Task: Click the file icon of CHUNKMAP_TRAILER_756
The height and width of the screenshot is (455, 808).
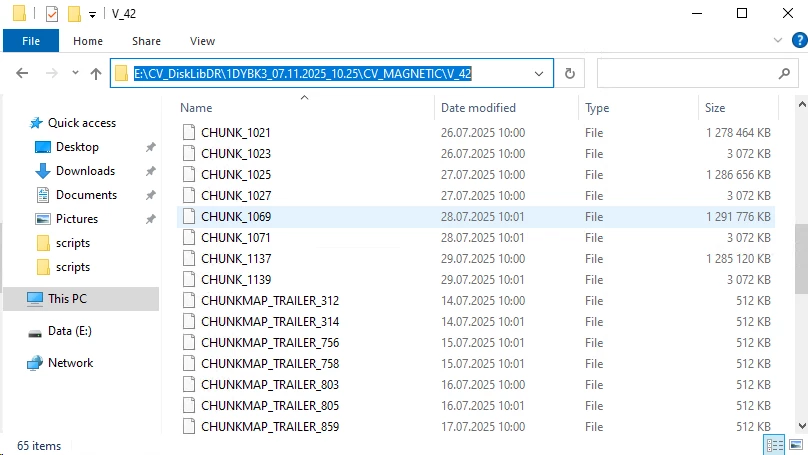Action: click(189, 343)
